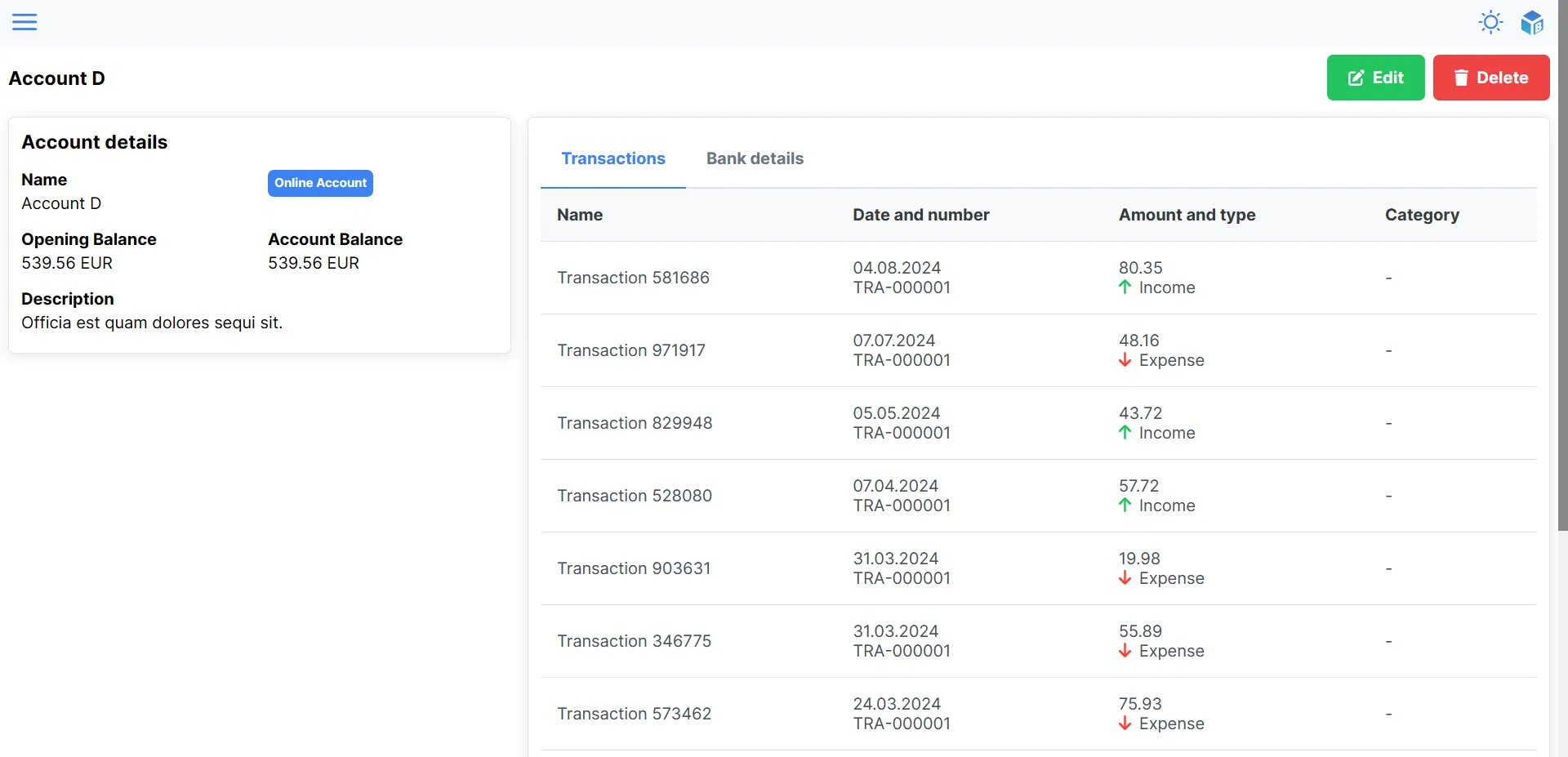Click the blue package logo icon
This screenshot has width=1568, height=757.
pyautogui.click(x=1533, y=22)
